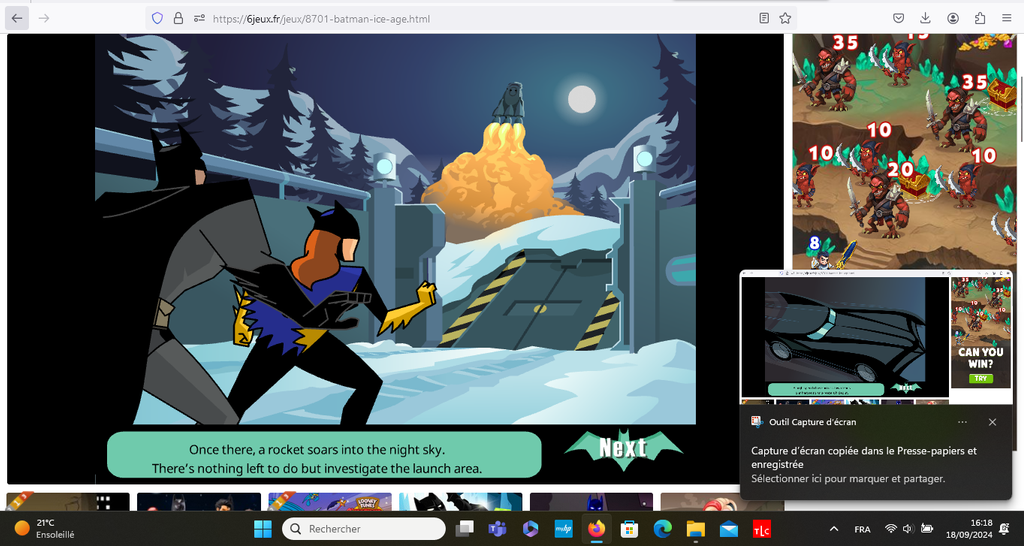Click the Next bat-shaped button in game
The image size is (1024, 546).
coord(623,449)
